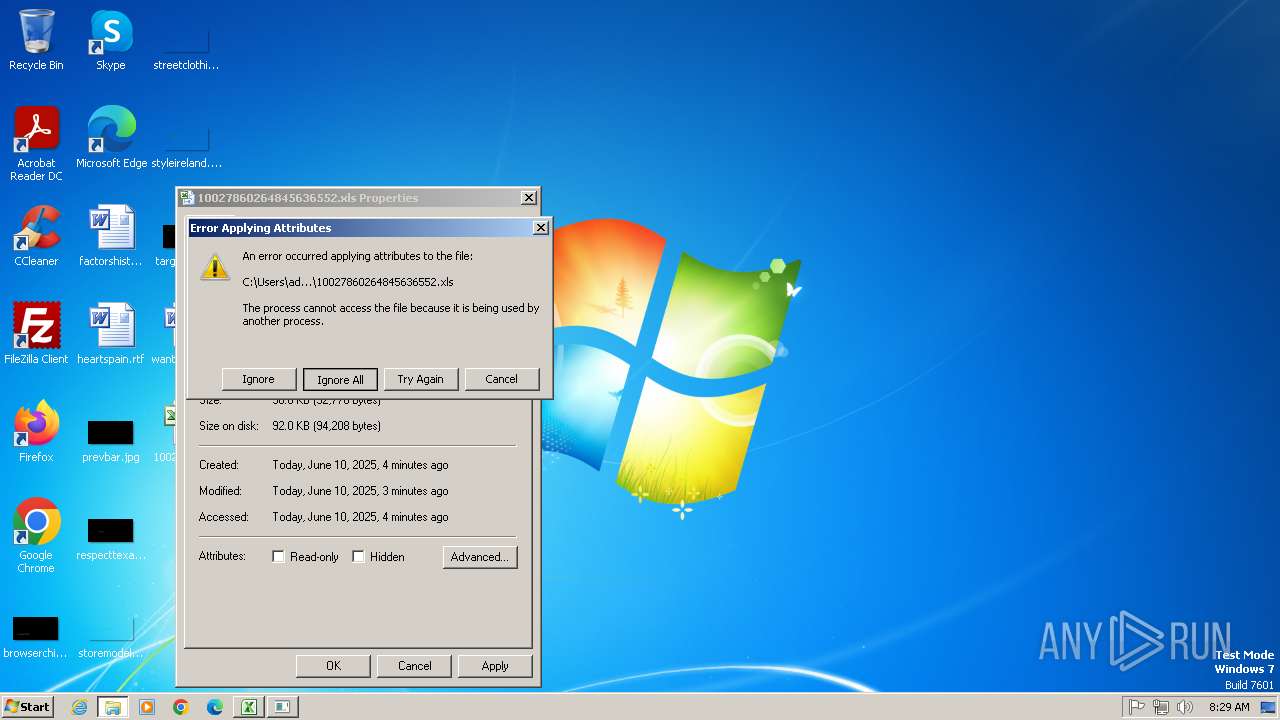Open the volume control tray icon
Viewport: 1280px width, 720px height.
tap(1185, 707)
